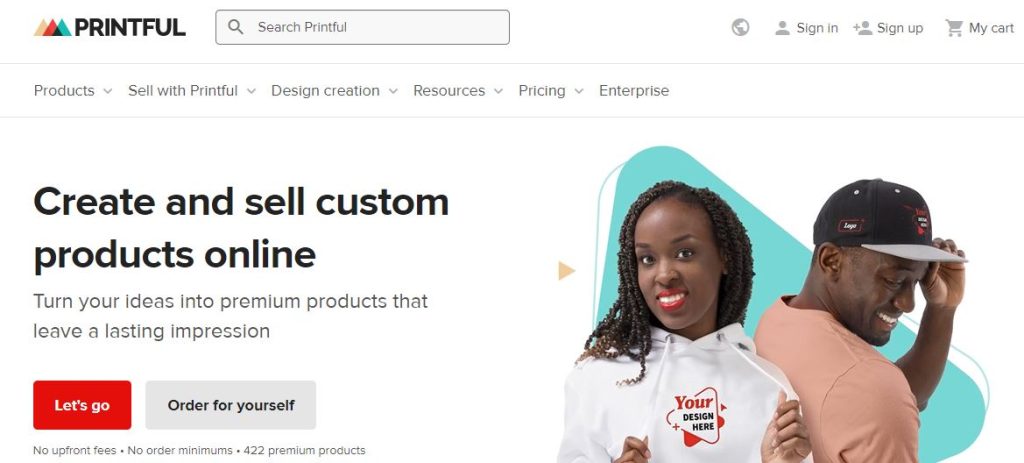1024x463 pixels.
Task: Click the Order for yourself button
Action: (231, 405)
